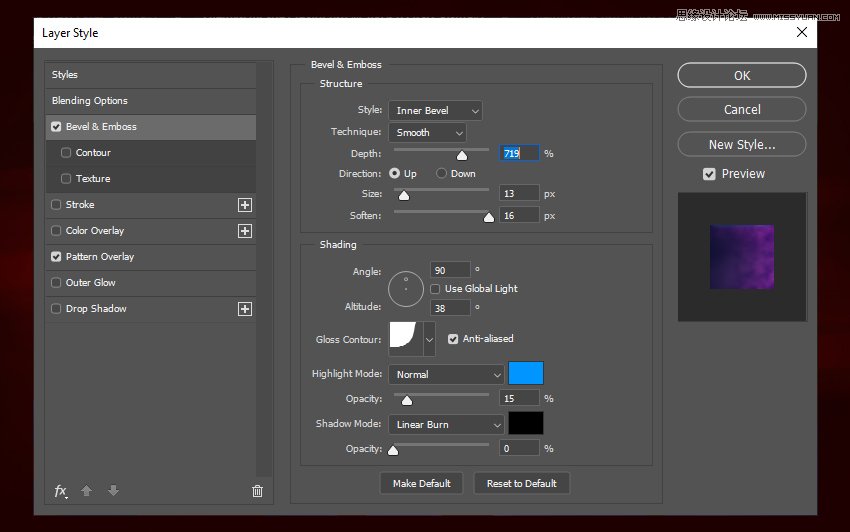Select the Down direction radio button
This screenshot has width=850, height=532.
pyautogui.click(x=442, y=174)
